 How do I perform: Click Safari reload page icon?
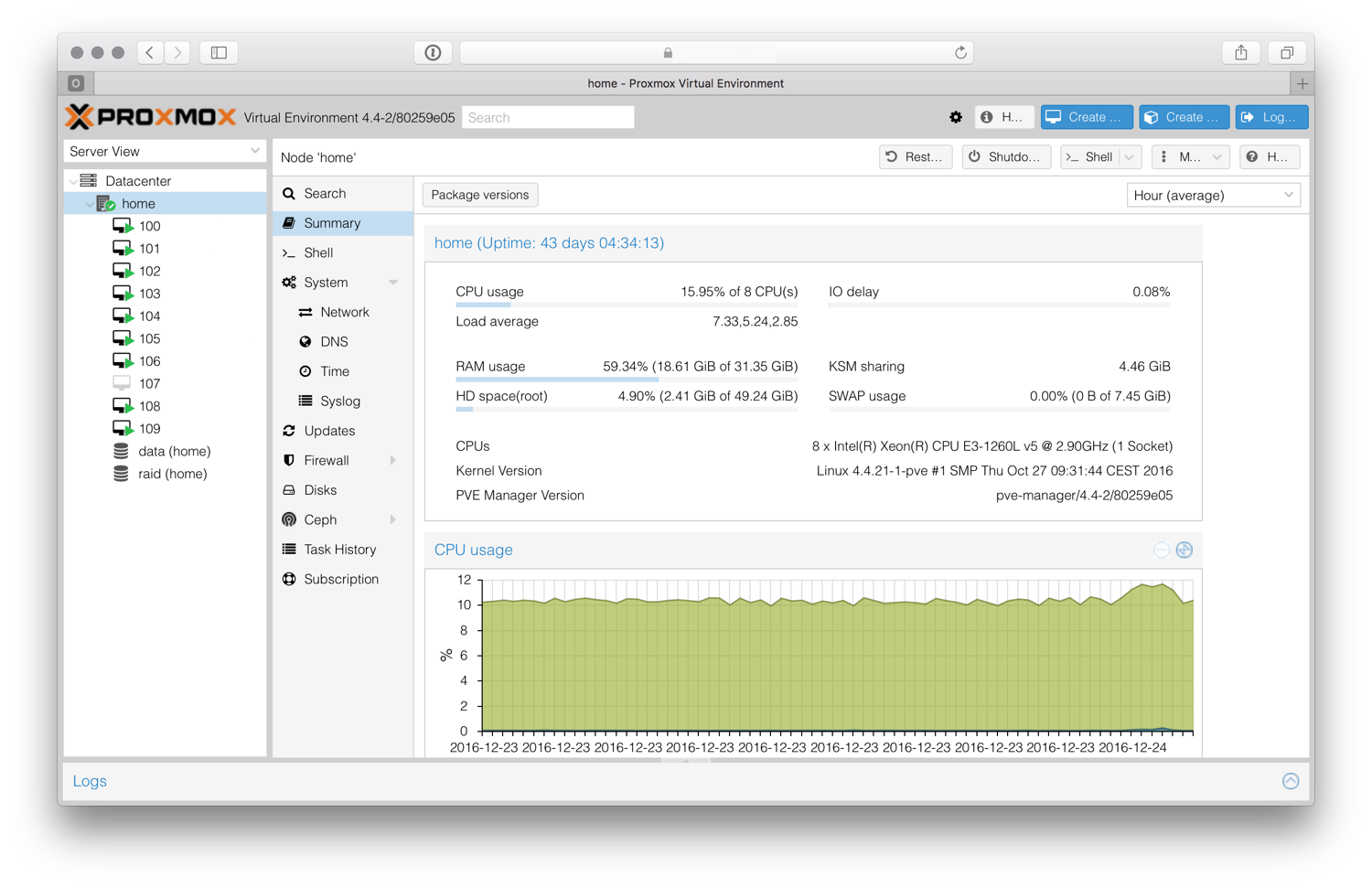coord(960,53)
